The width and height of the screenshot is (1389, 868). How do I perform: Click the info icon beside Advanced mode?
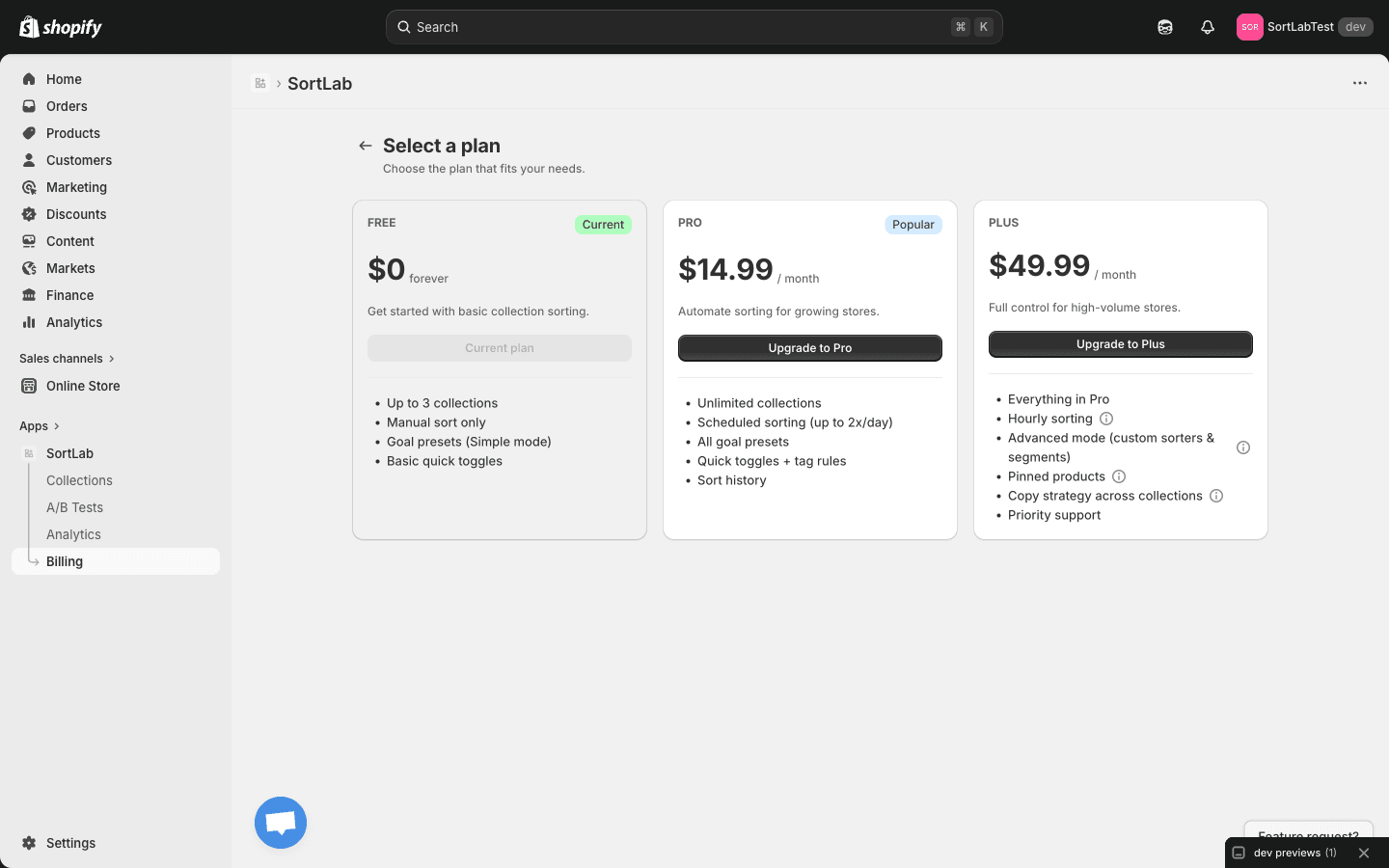tap(1243, 448)
